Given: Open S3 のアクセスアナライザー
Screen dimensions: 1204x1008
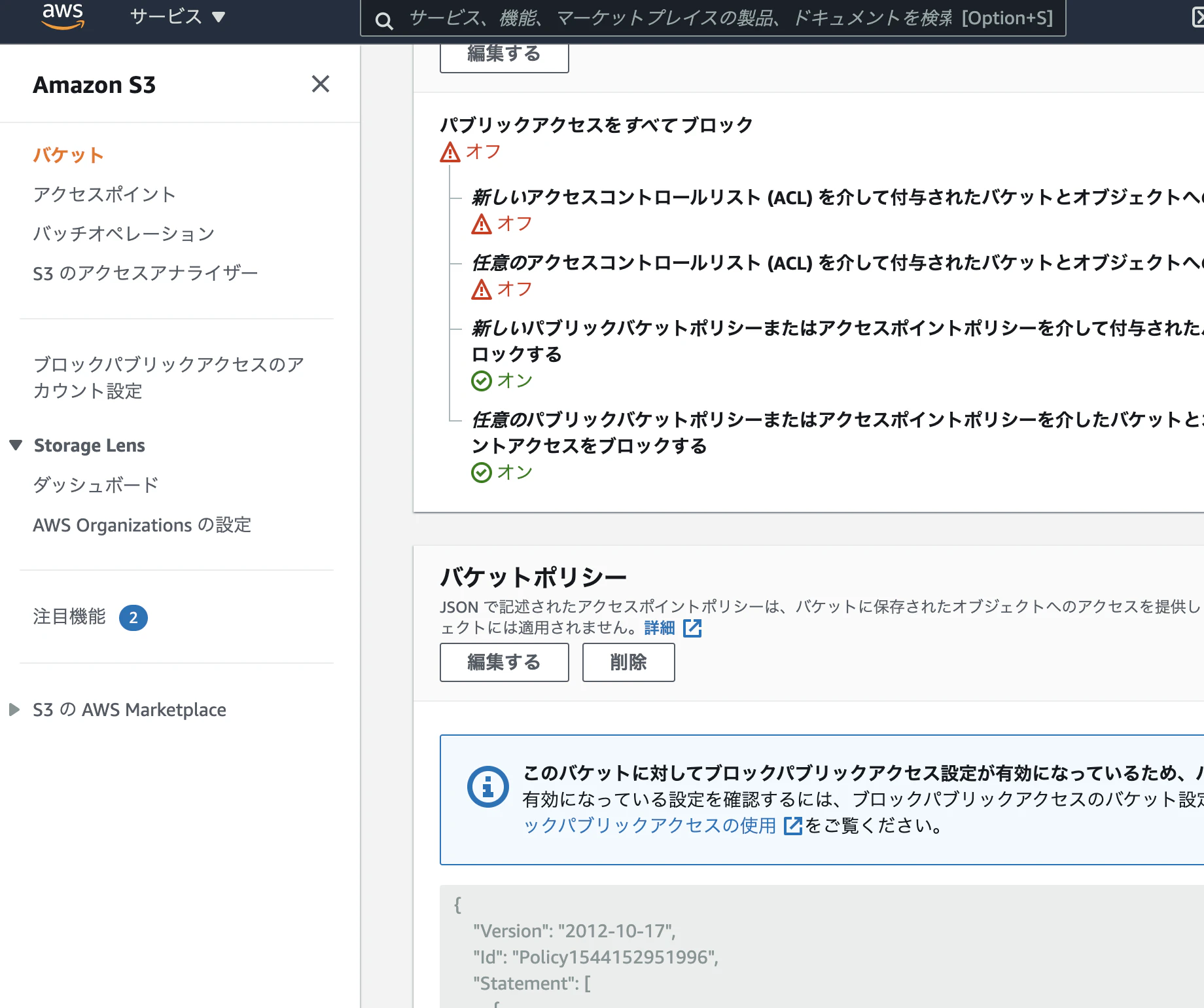Looking at the screenshot, I should tap(146, 273).
